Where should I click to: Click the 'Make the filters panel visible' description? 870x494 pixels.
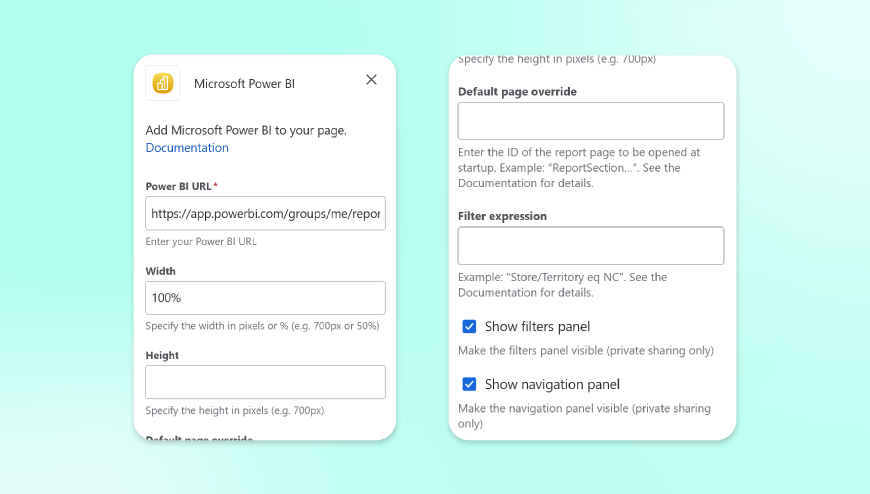tap(586, 351)
